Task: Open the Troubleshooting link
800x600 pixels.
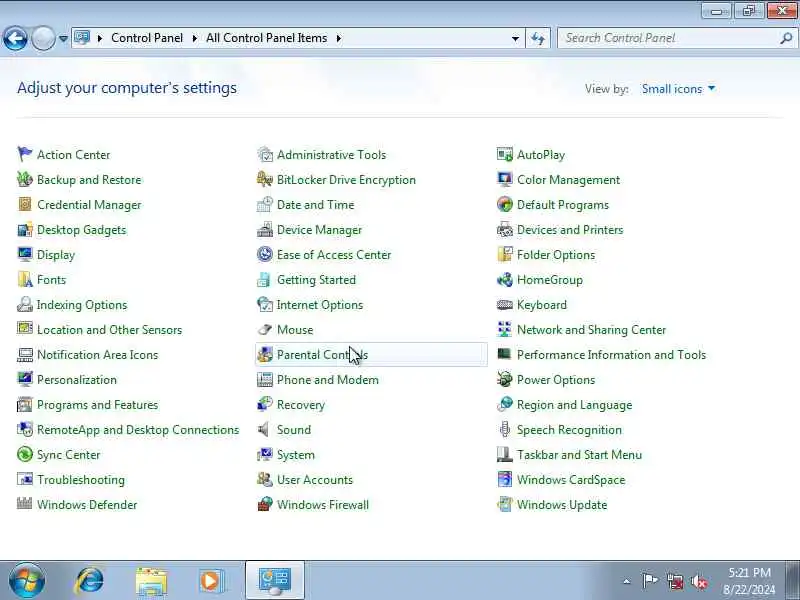Action: coord(81,480)
